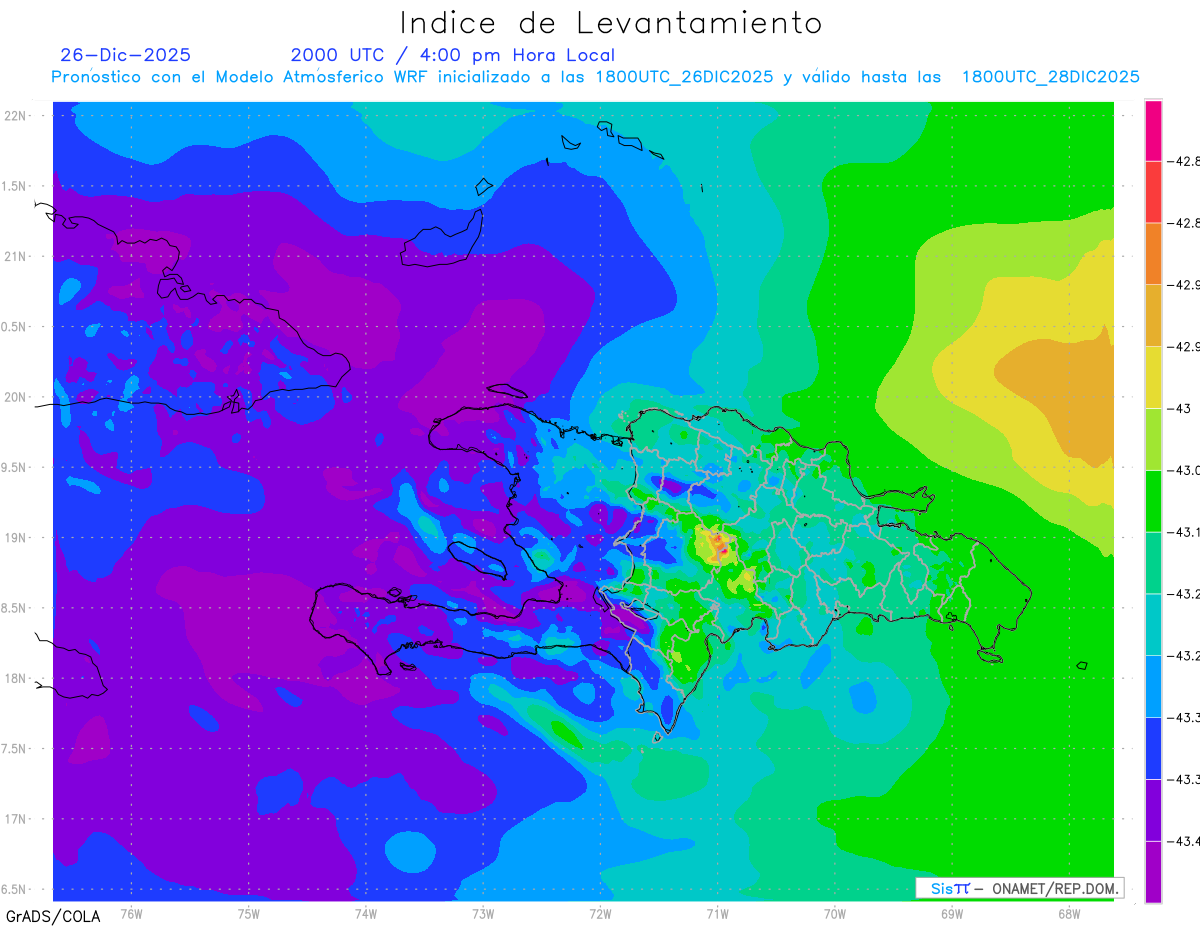This screenshot has height=927, width=1200.
Task: Pick the lime color bar segment
Action: tap(1153, 439)
